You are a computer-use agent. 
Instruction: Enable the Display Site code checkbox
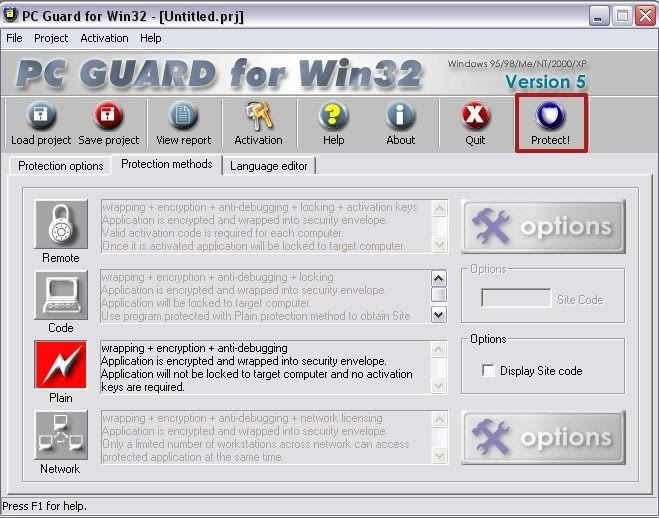pyautogui.click(x=488, y=371)
